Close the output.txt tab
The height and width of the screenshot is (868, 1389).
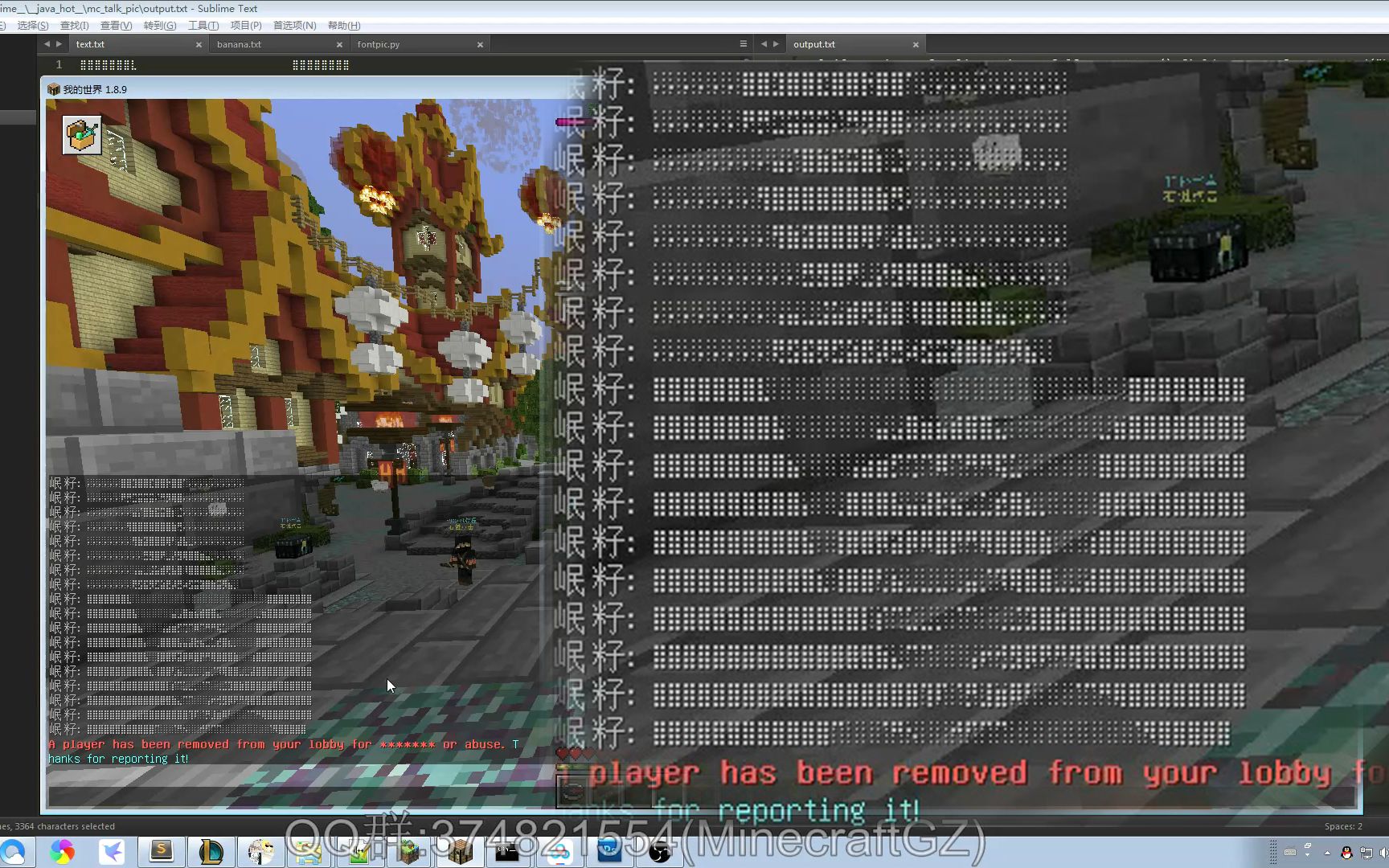tap(916, 45)
